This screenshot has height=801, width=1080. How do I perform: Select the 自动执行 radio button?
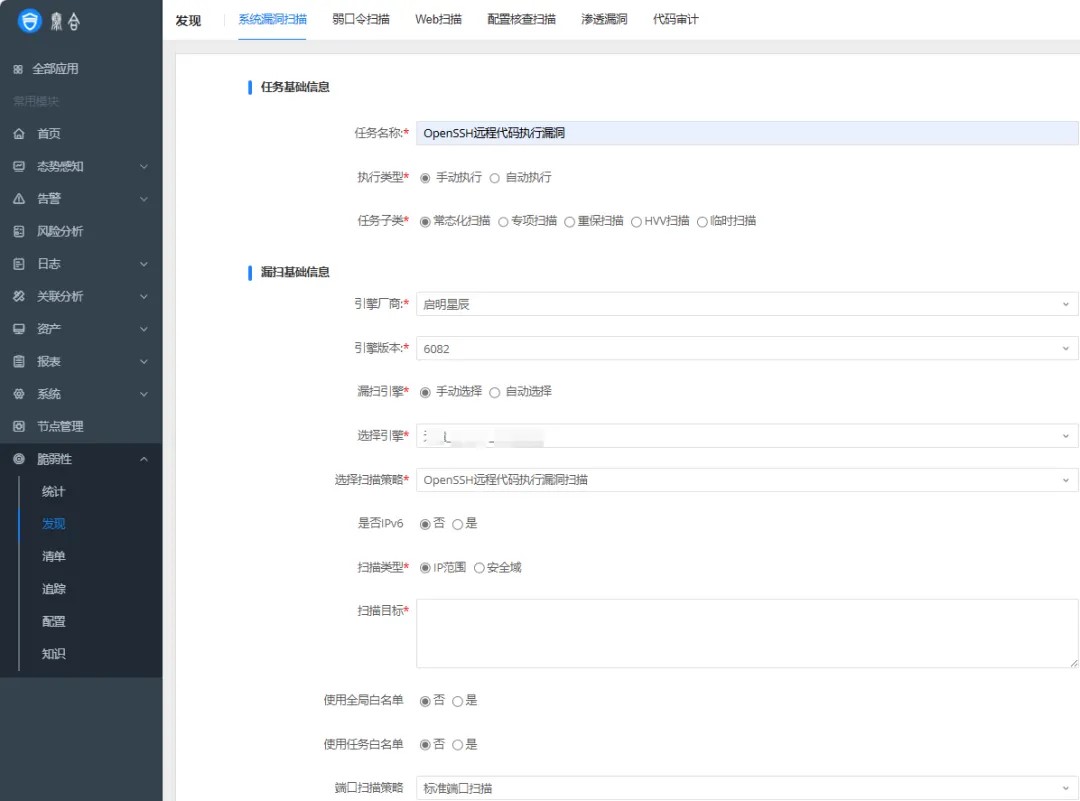(x=495, y=178)
